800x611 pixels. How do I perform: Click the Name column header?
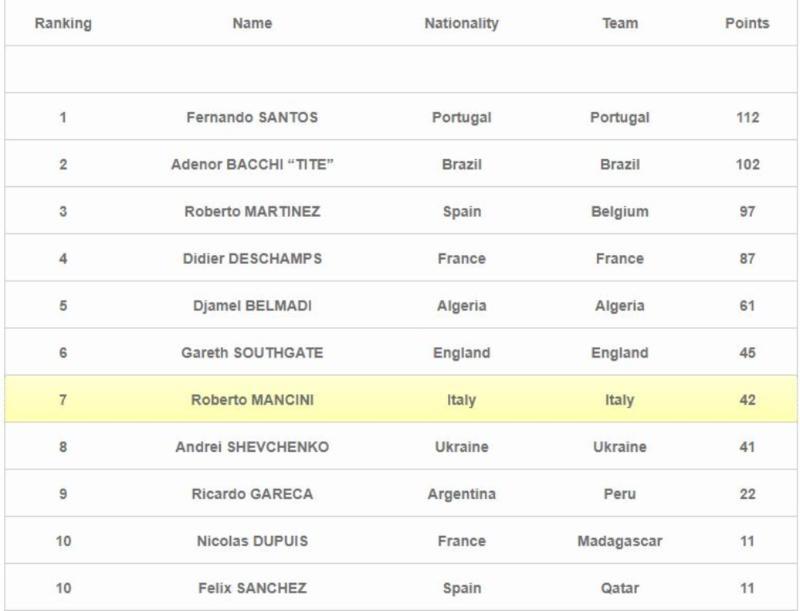pyautogui.click(x=252, y=23)
